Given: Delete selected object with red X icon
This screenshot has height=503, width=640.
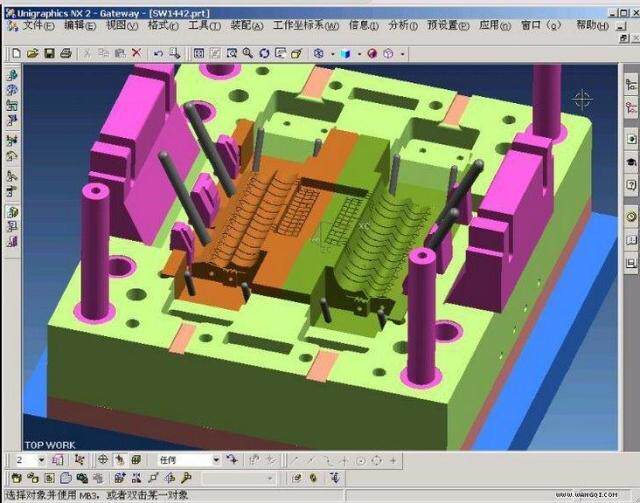Looking at the screenshot, I should [137, 53].
